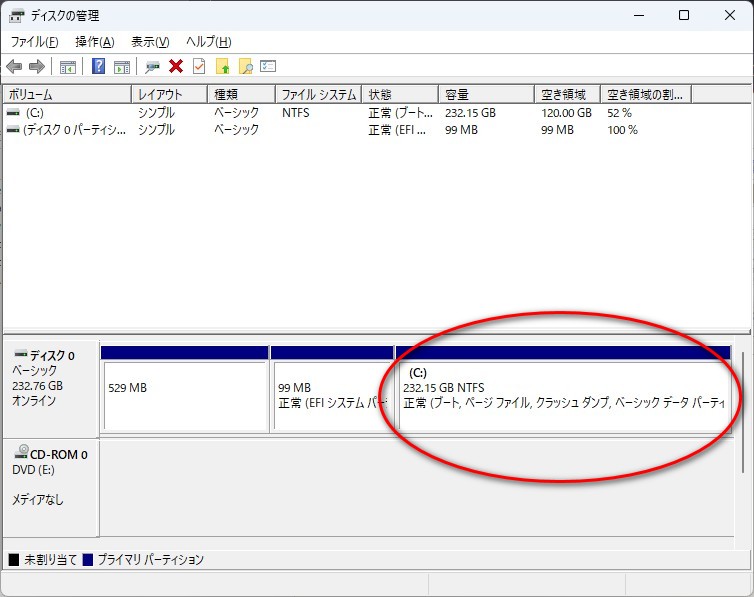Click the CD-ROM 0 disc icon
Image resolution: width=754 pixels, height=597 pixels.
click(22, 451)
